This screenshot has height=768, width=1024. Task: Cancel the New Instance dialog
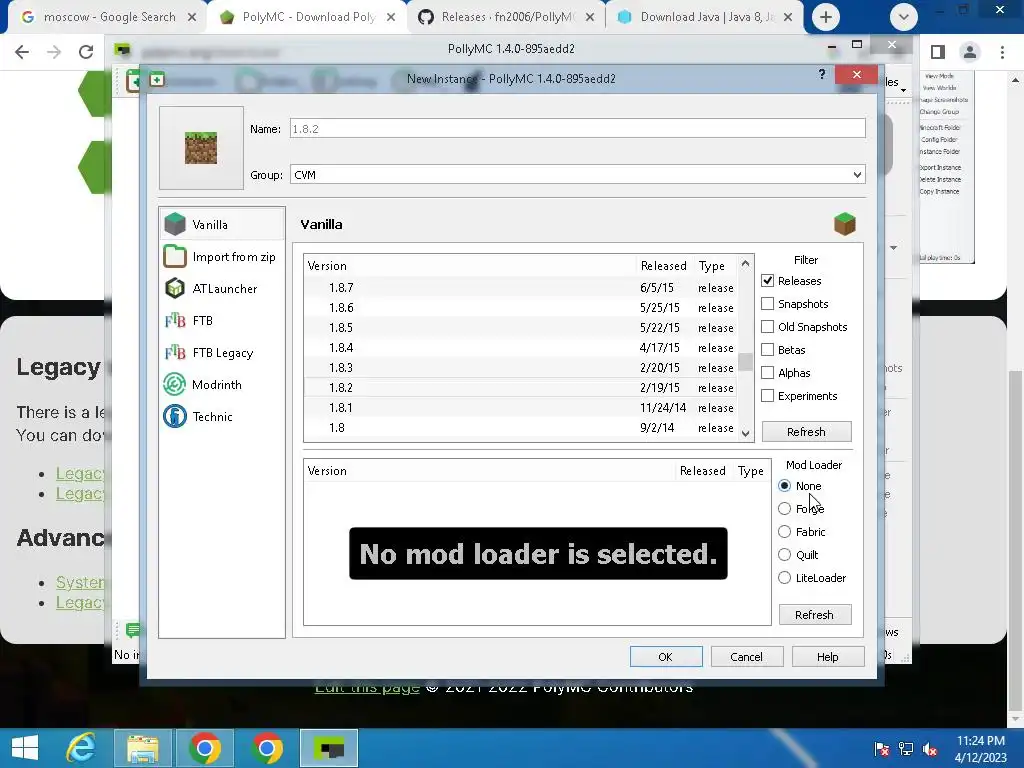(747, 657)
